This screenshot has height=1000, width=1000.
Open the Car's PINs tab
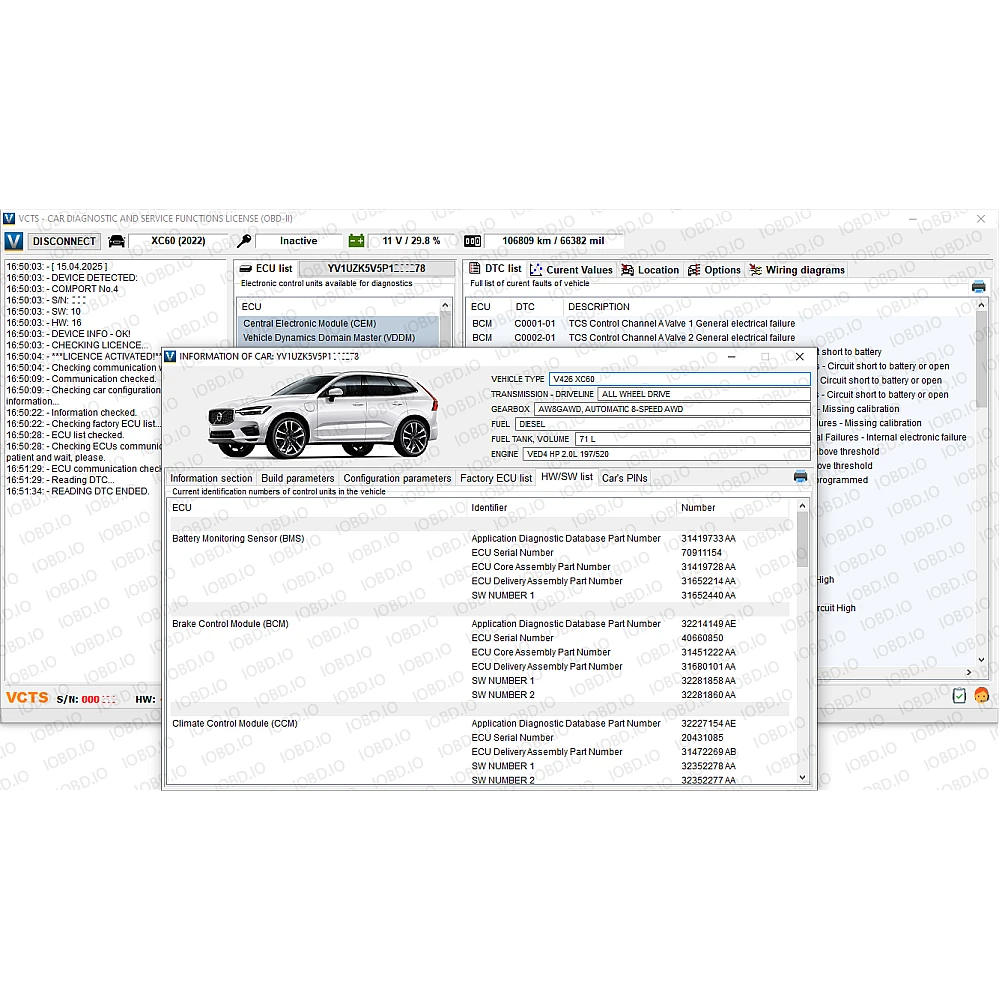click(x=624, y=478)
